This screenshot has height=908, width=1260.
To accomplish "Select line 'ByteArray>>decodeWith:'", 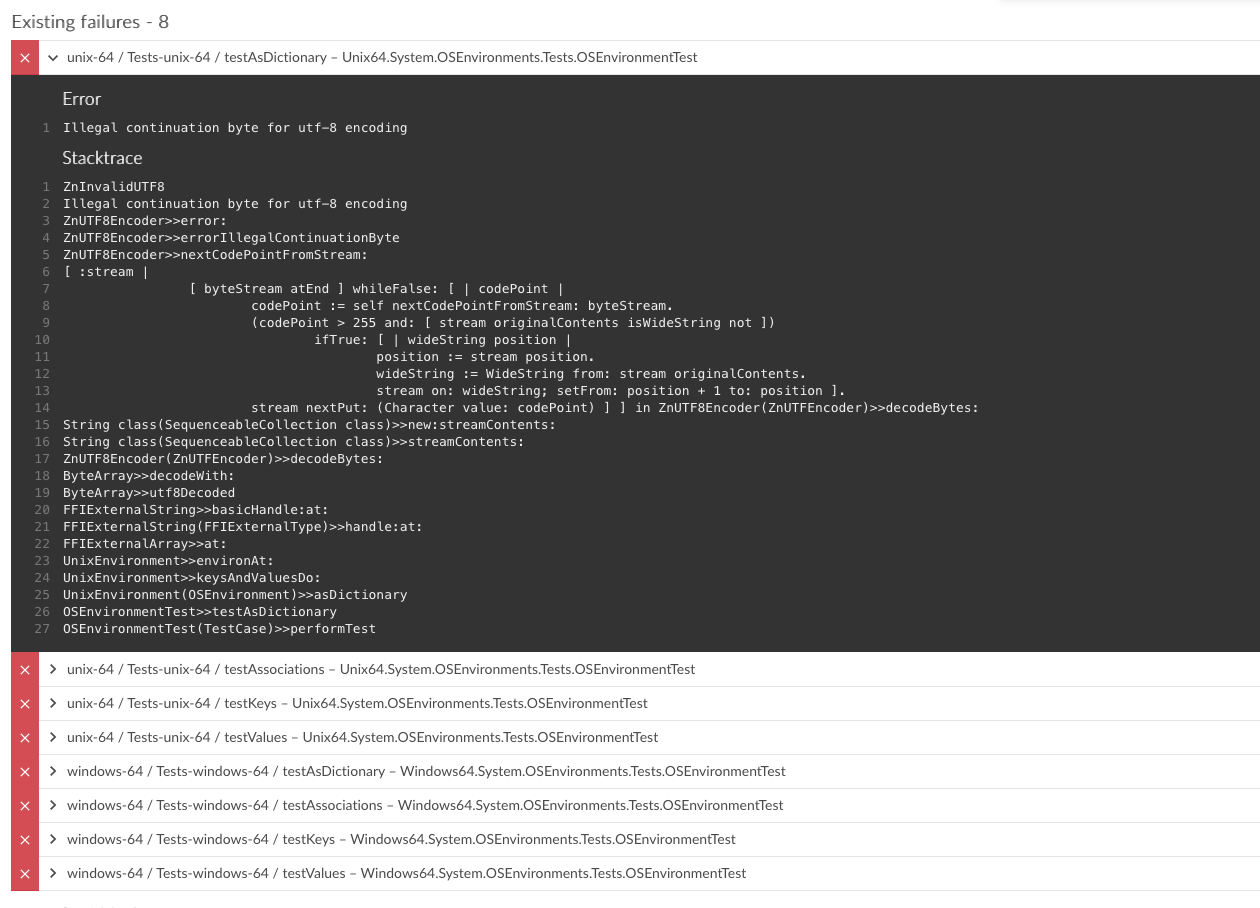I will click(149, 476).
